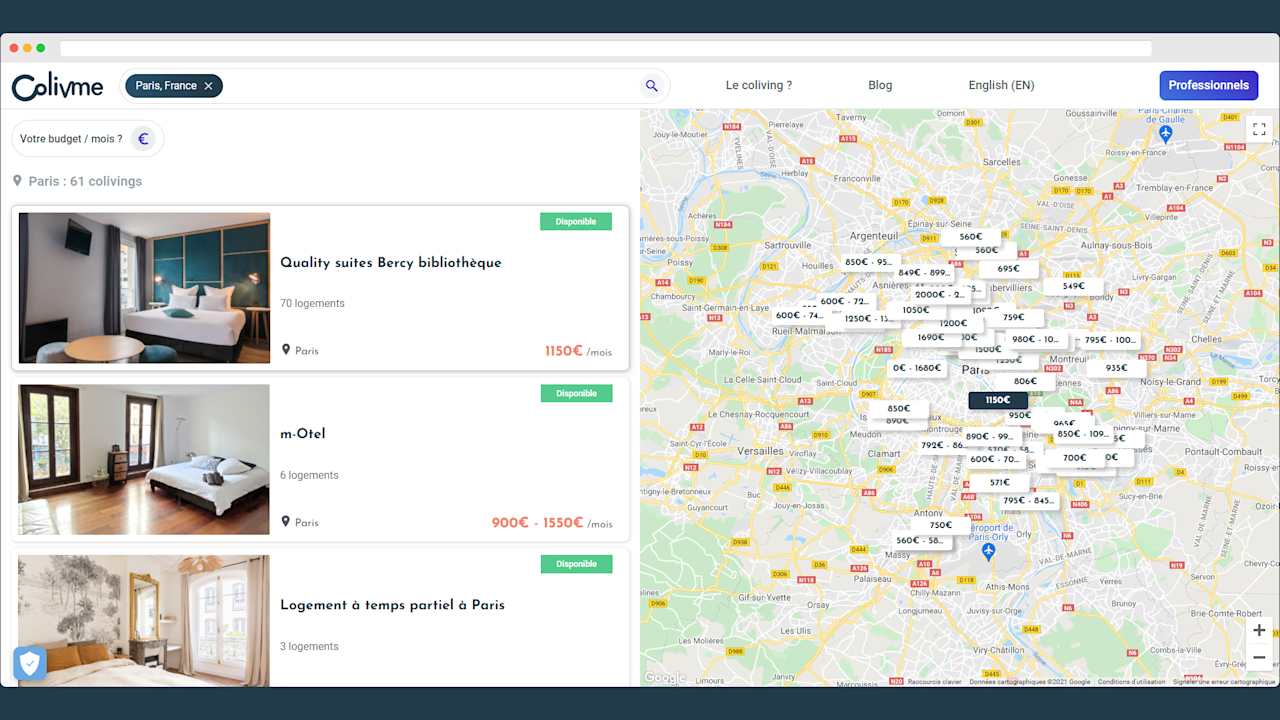Select the 571€ map marker
Image resolution: width=1280 pixels, height=720 pixels.
1000,483
